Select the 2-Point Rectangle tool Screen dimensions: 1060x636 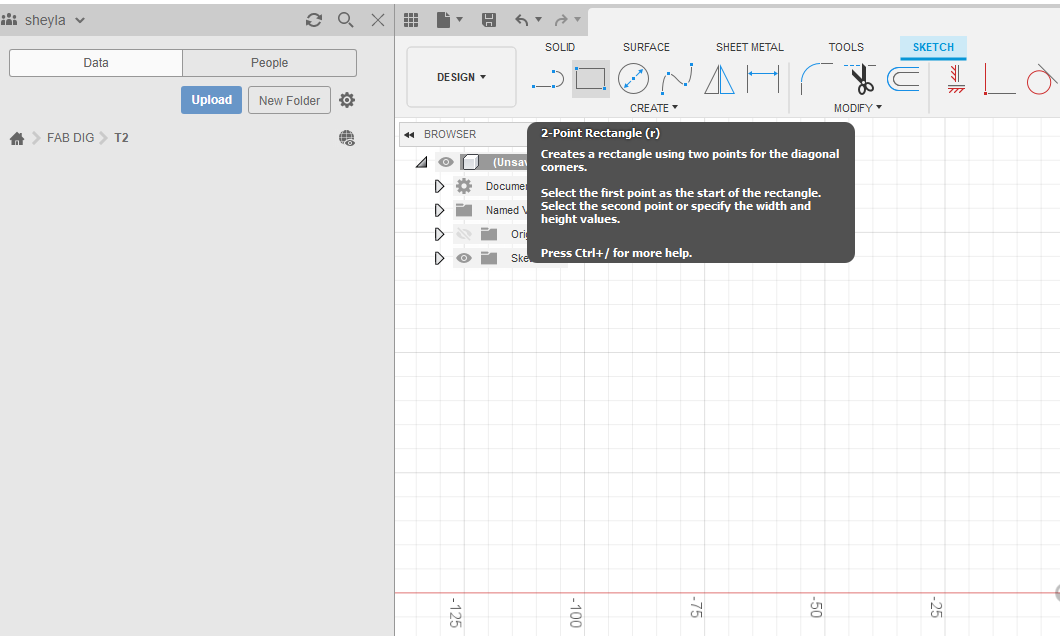(591, 78)
